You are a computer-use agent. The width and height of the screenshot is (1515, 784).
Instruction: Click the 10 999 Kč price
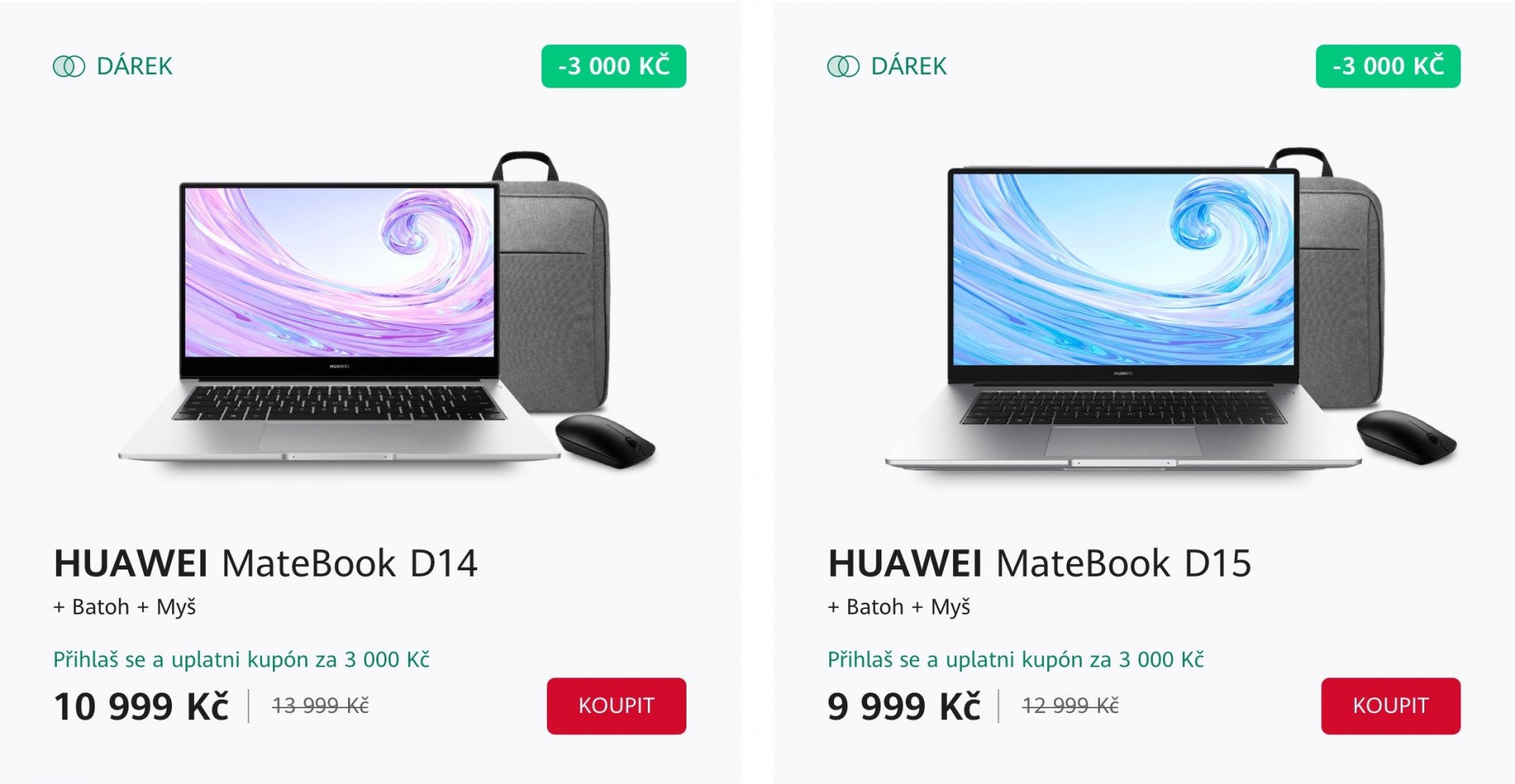(141, 706)
